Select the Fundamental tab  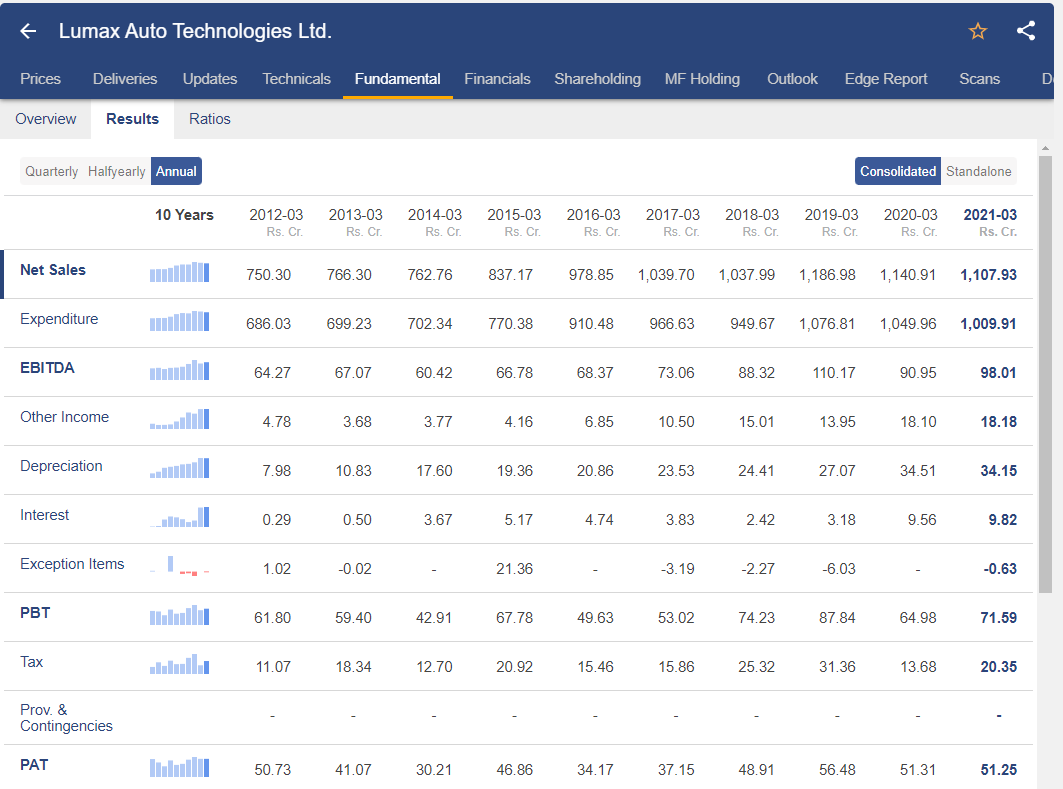[x=397, y=79]
